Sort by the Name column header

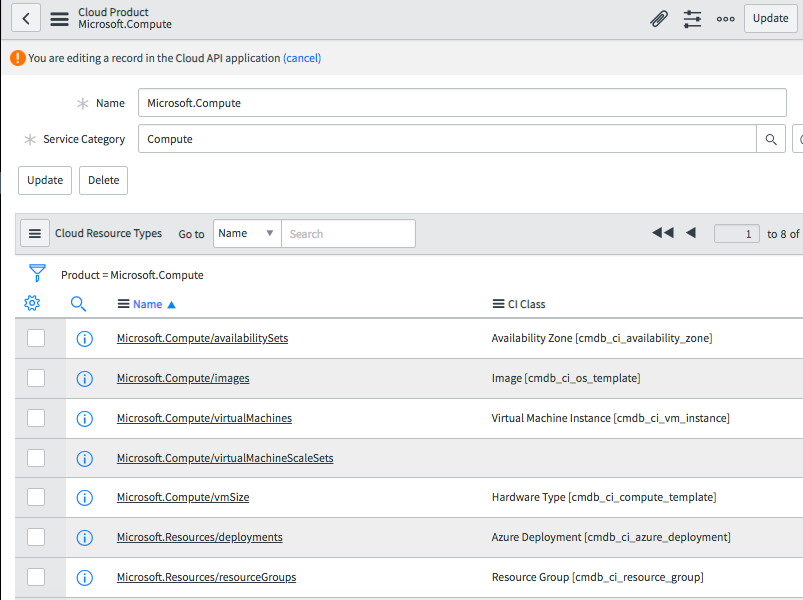[x=147, y=305]
